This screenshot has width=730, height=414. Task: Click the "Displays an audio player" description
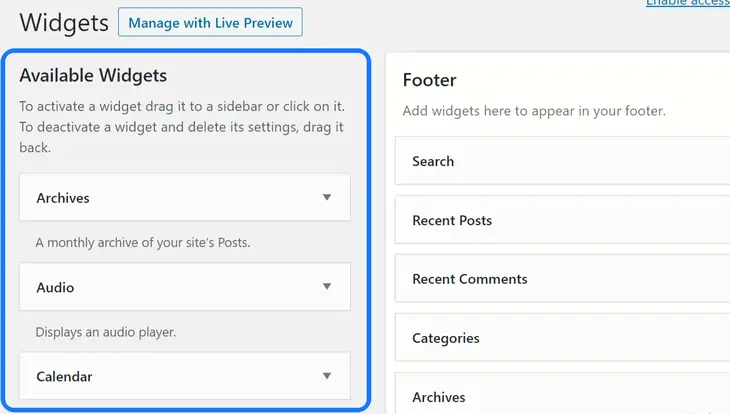tap(106, 332)
